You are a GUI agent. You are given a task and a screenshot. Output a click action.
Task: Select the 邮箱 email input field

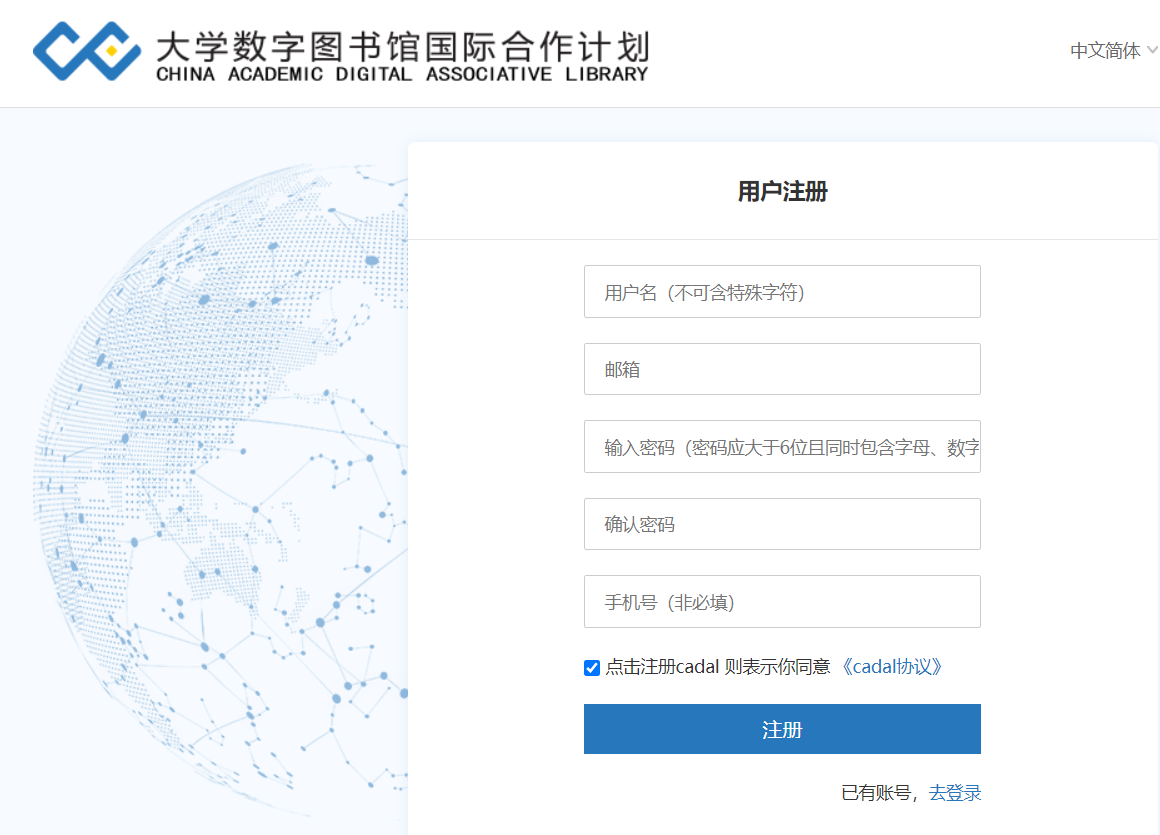pyautogui.click(x=782, y=369)
